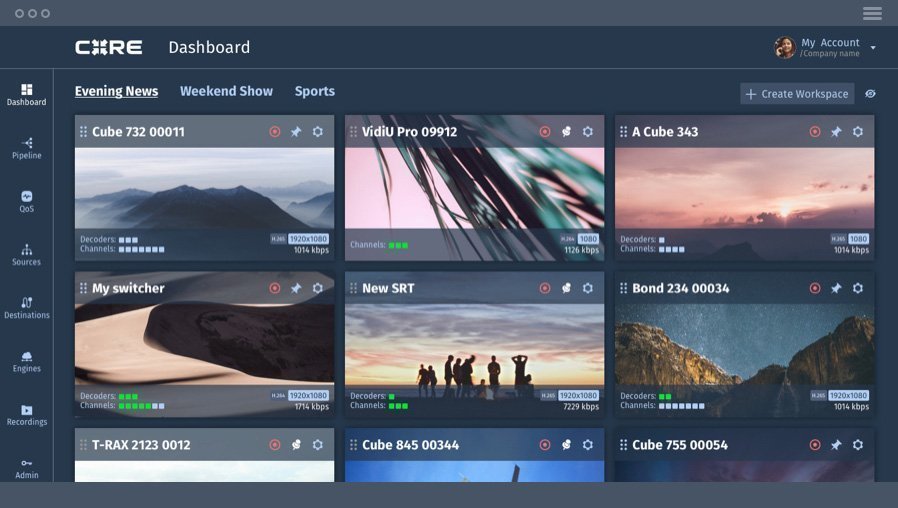Click the 1920x1080 badge on Cube 732 00011

click(308, 239)
